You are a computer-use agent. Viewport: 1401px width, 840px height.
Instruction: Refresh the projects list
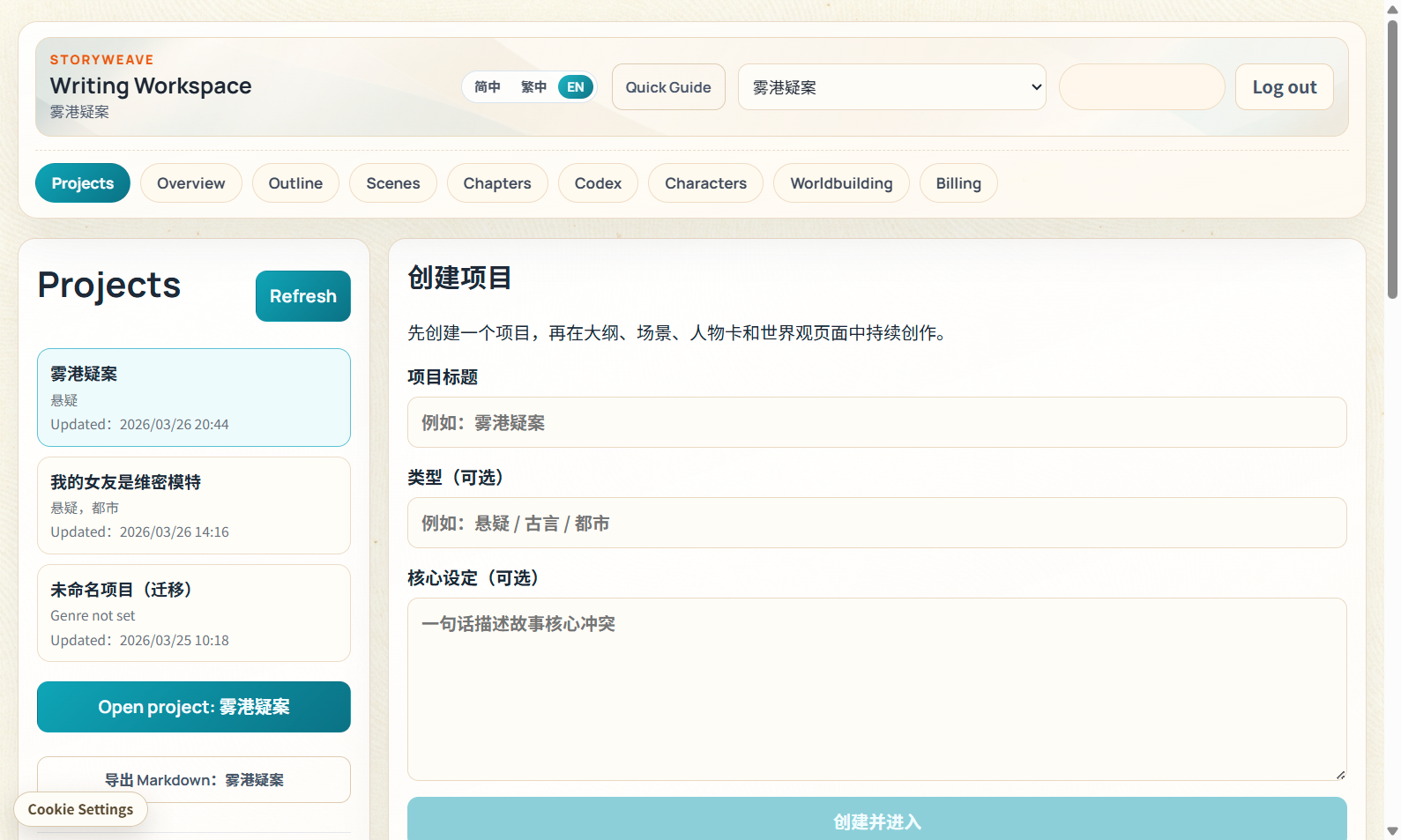point(303,296)
